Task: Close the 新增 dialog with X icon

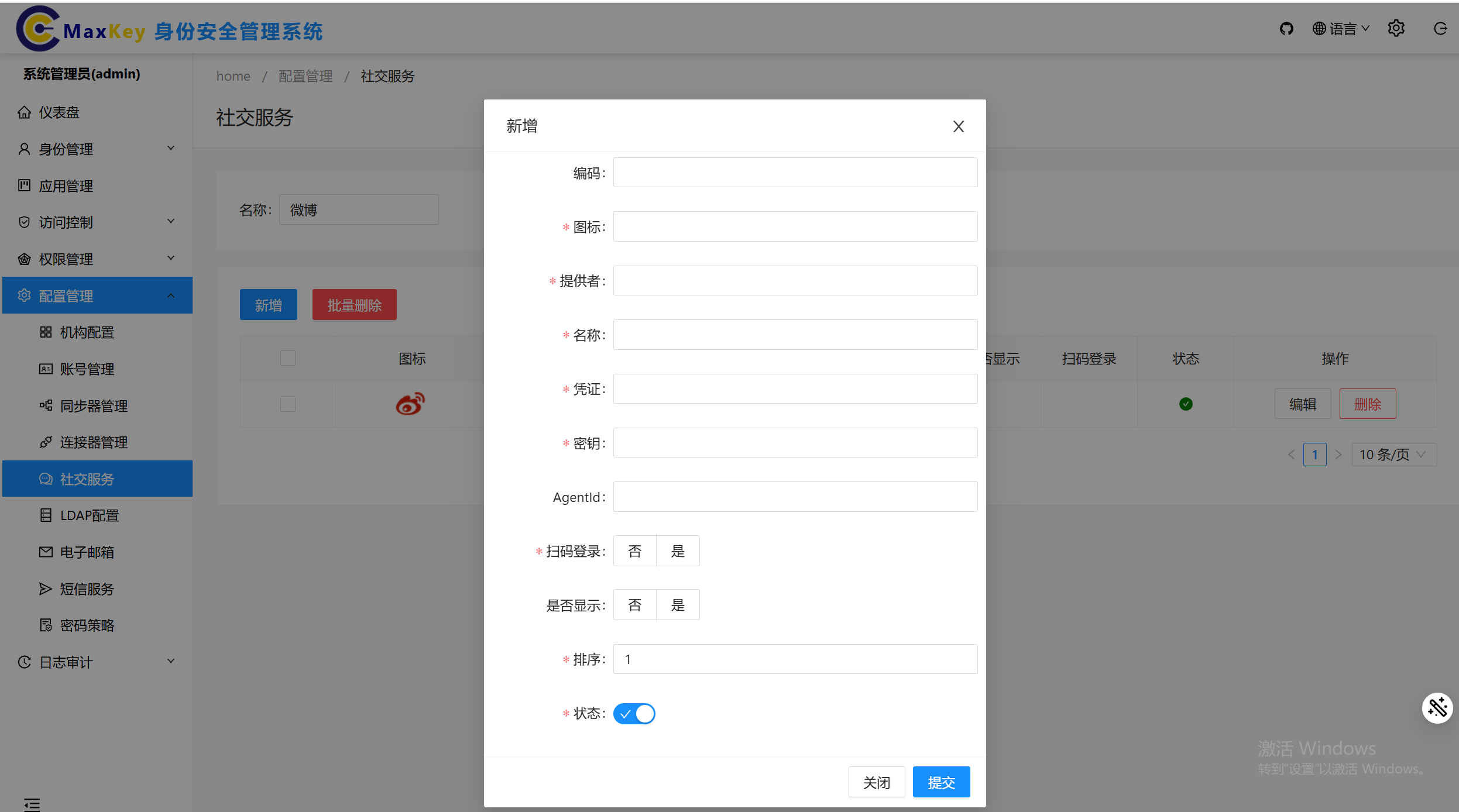Action: (x=958, y=126)
